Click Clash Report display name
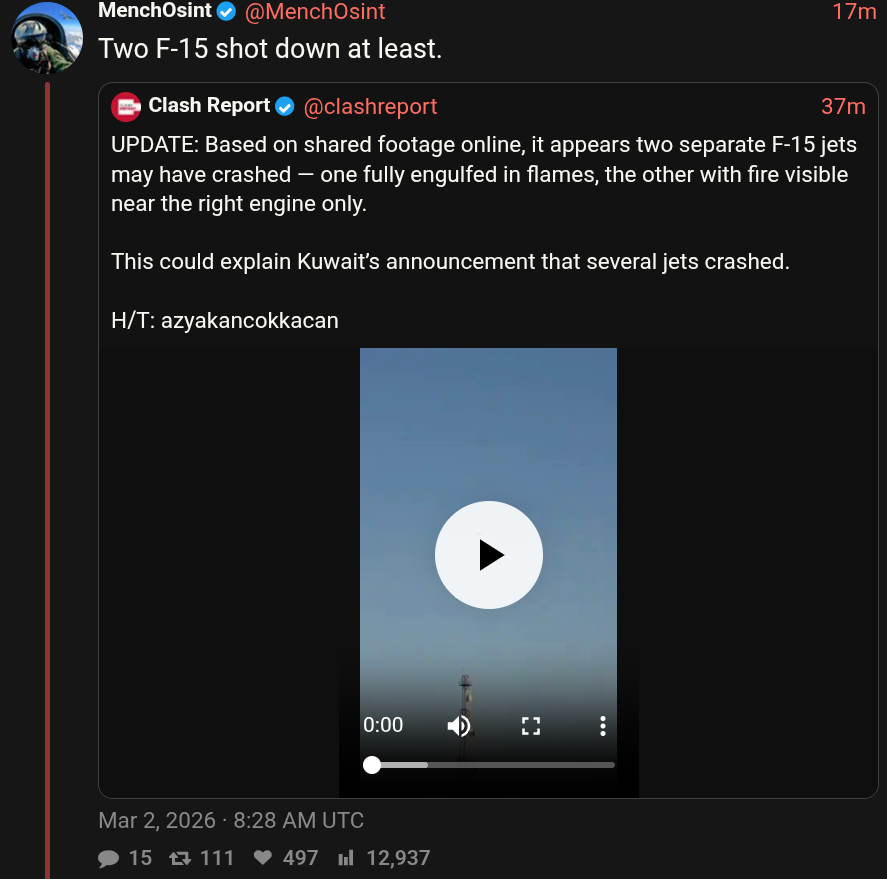887x879 pixels. point(209,106)
